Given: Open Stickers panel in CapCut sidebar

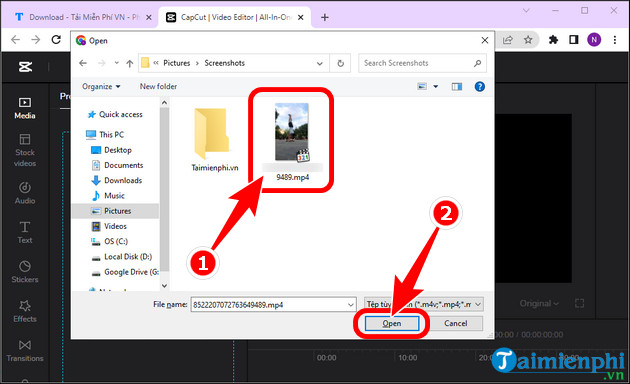Looking at the screenshot, I should [x=25, y=272].
